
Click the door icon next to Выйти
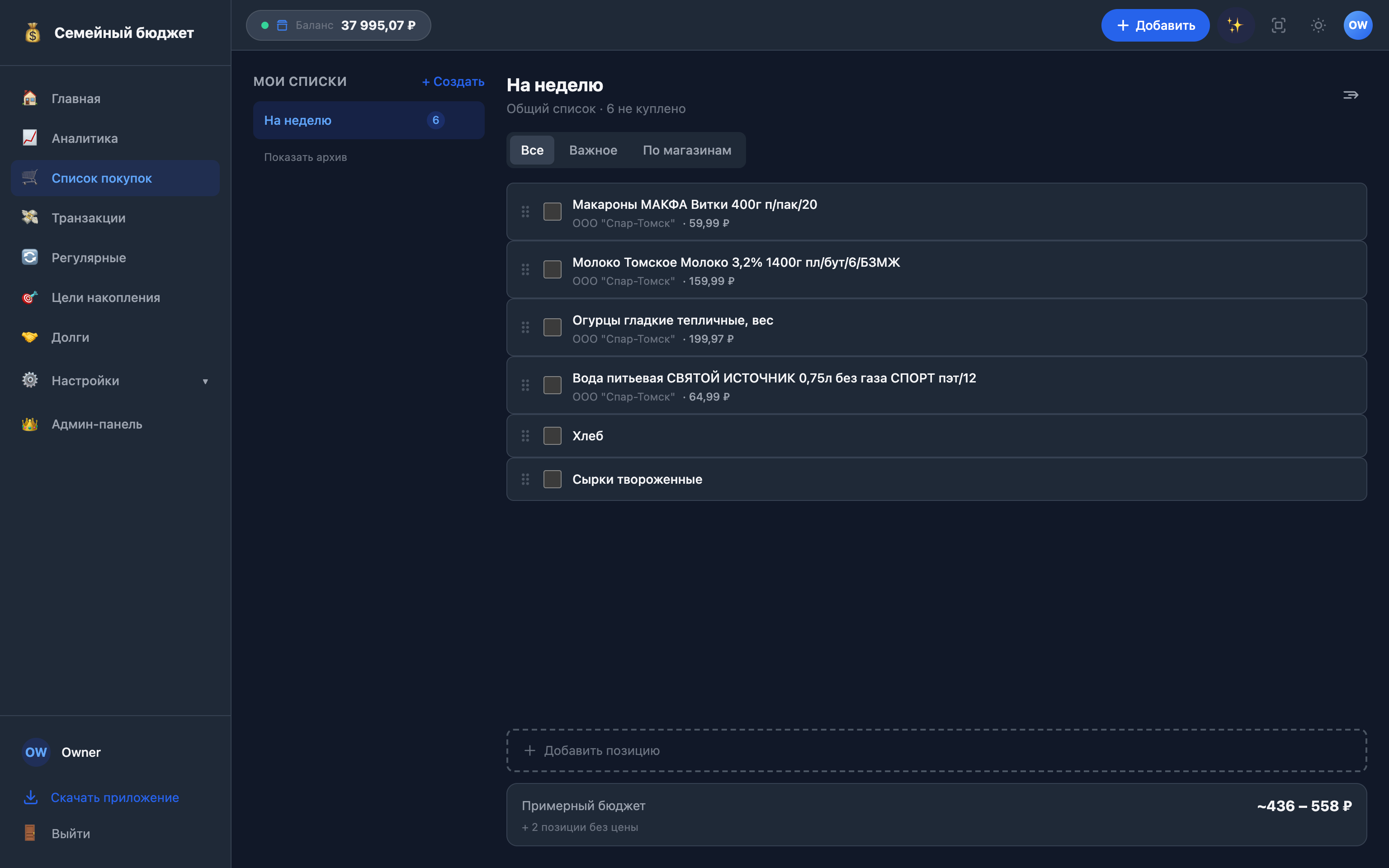tap(30, 833)
